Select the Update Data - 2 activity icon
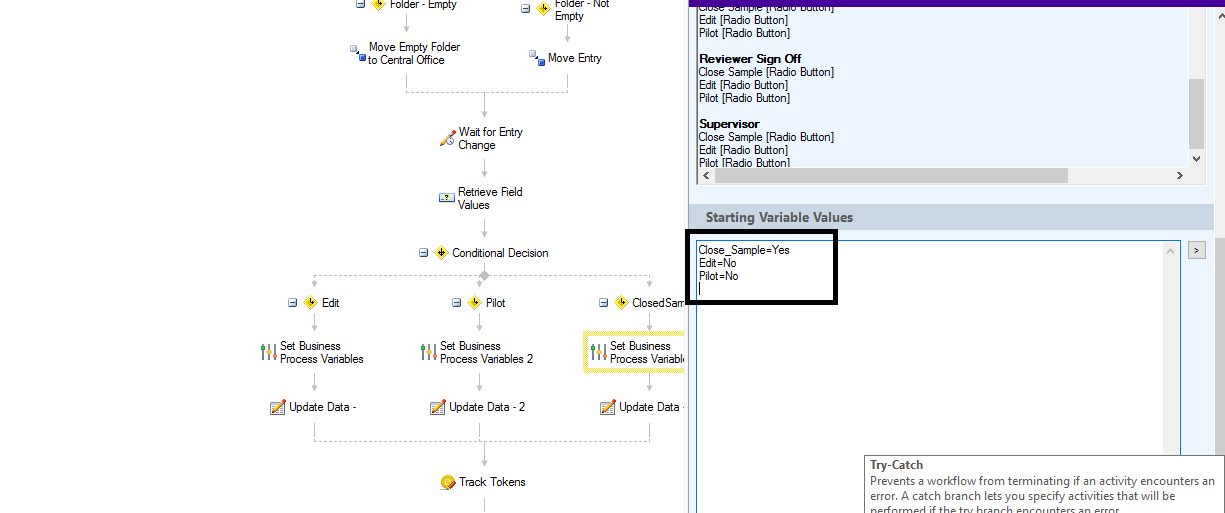The height and width of the screenshot is (513, 1225). point(438,407)
